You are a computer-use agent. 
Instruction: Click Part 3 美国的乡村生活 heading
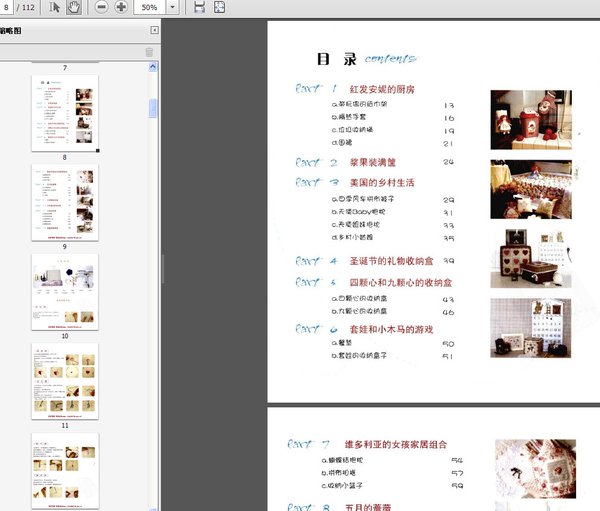coord(355,182)
